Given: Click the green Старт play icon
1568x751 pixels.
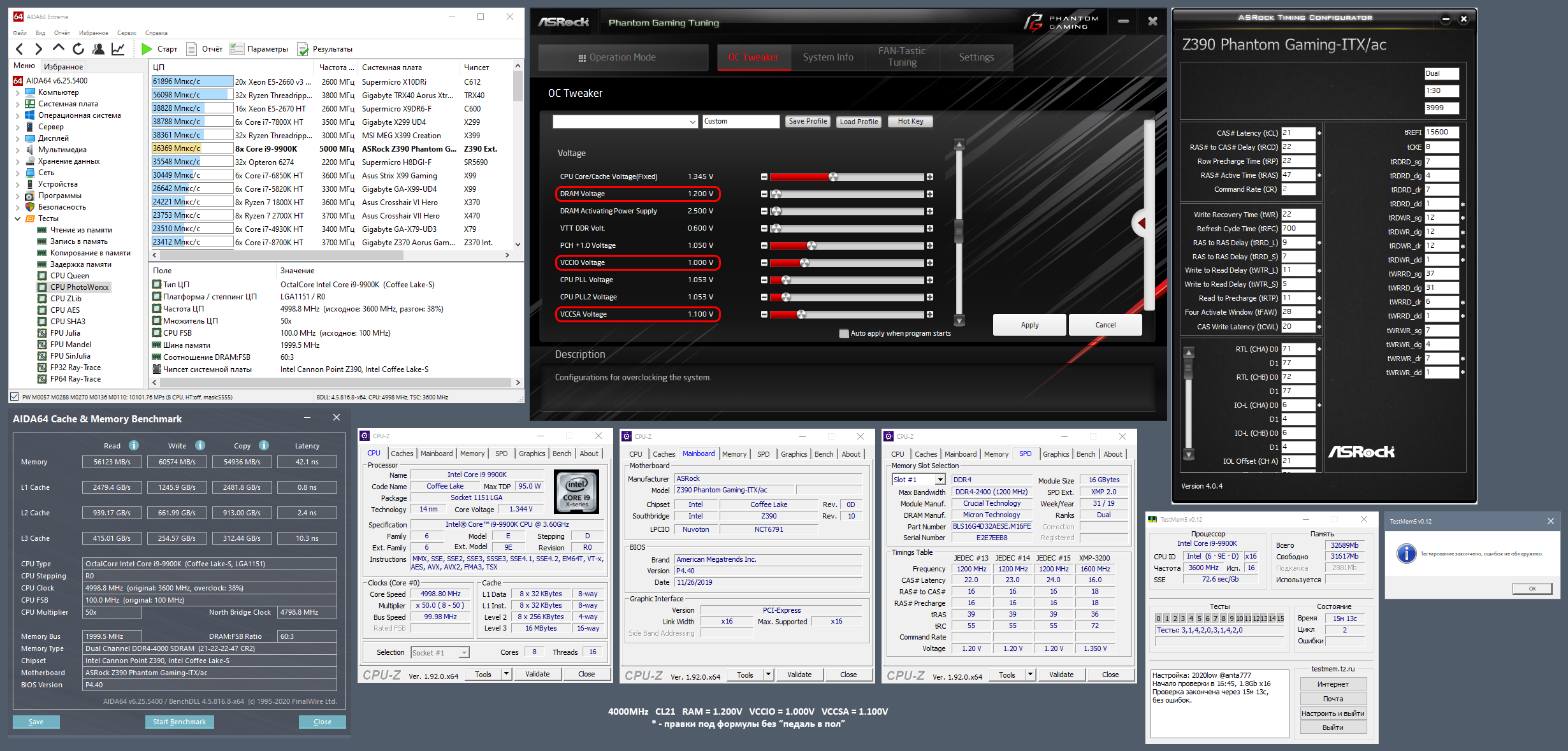Looking at the screenshot, I should click(x=147, y=49).
